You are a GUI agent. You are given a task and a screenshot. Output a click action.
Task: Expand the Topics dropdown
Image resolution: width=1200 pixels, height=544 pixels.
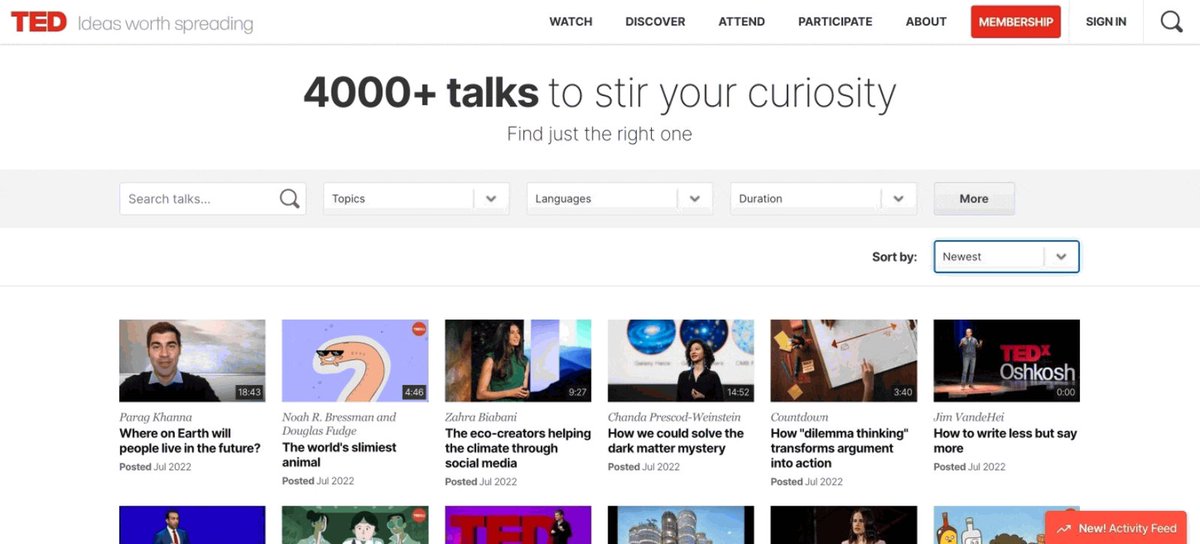click(416, 199)
